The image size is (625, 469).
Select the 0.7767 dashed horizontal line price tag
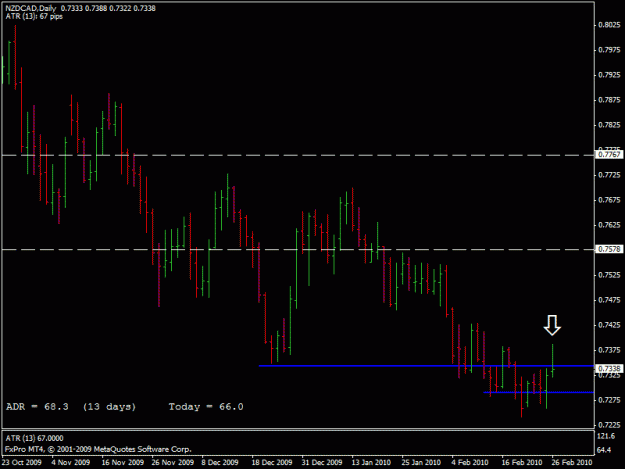click(609, 155)
